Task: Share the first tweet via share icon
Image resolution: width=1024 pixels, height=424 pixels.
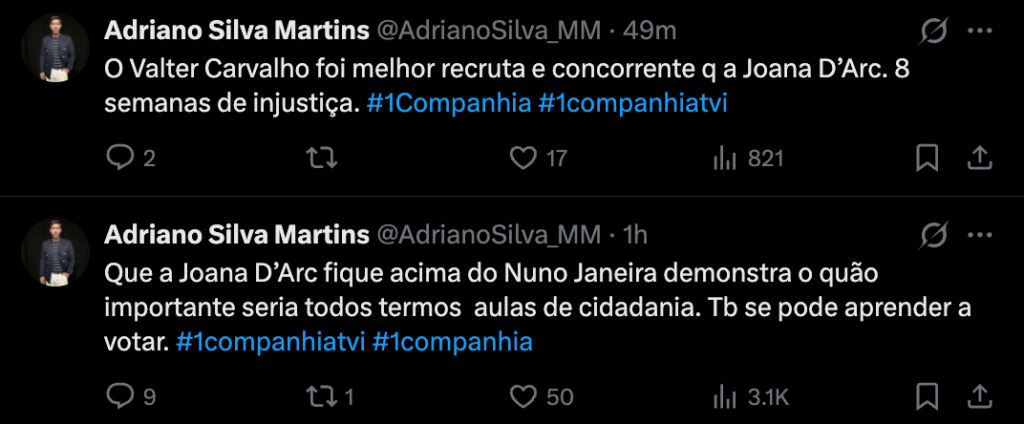Action: (980, 158)
